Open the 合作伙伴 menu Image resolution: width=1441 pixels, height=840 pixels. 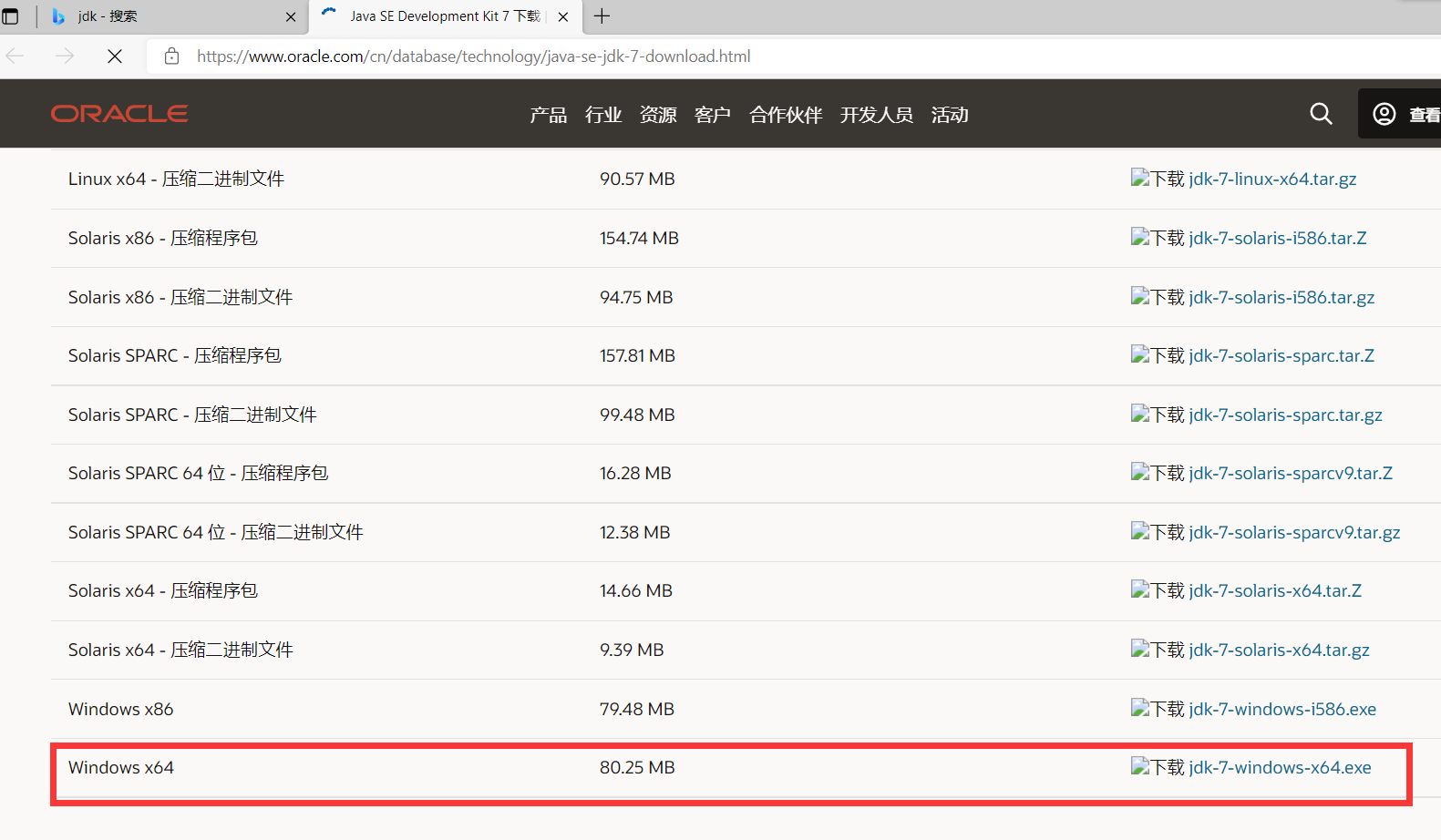pyautogui.click(x=786, y=115)
